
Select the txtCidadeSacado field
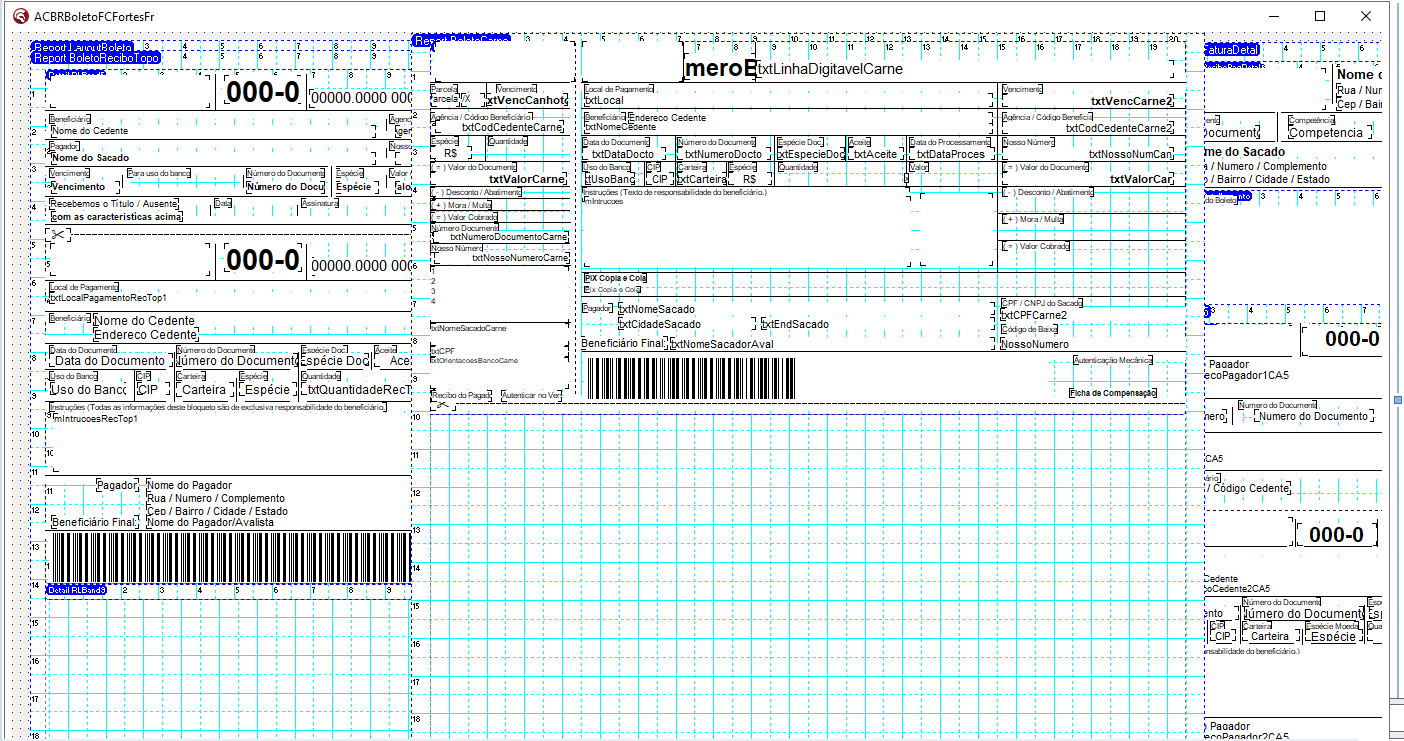[660, 324]
